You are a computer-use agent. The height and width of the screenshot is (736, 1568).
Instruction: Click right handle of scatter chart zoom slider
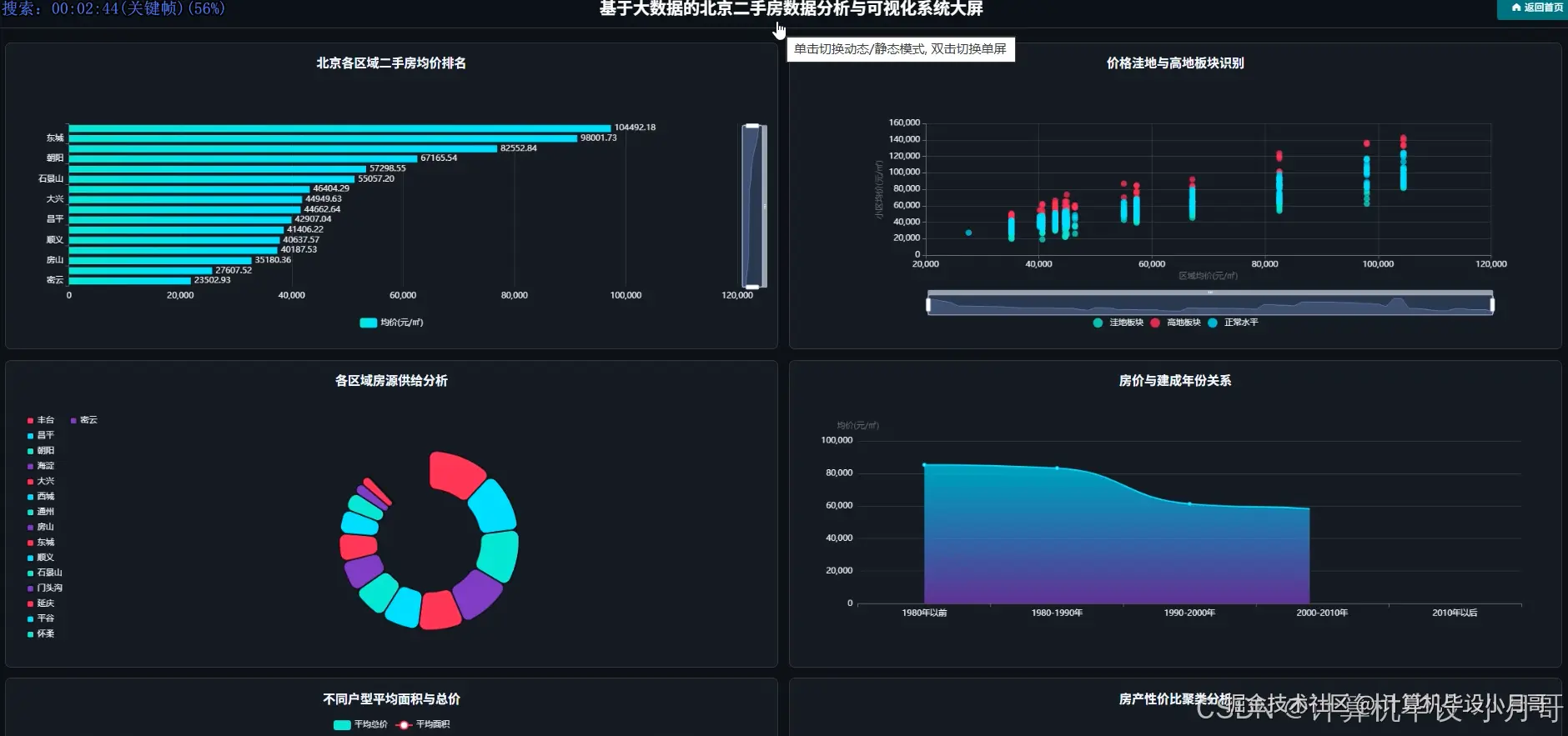click(1492, 305)
